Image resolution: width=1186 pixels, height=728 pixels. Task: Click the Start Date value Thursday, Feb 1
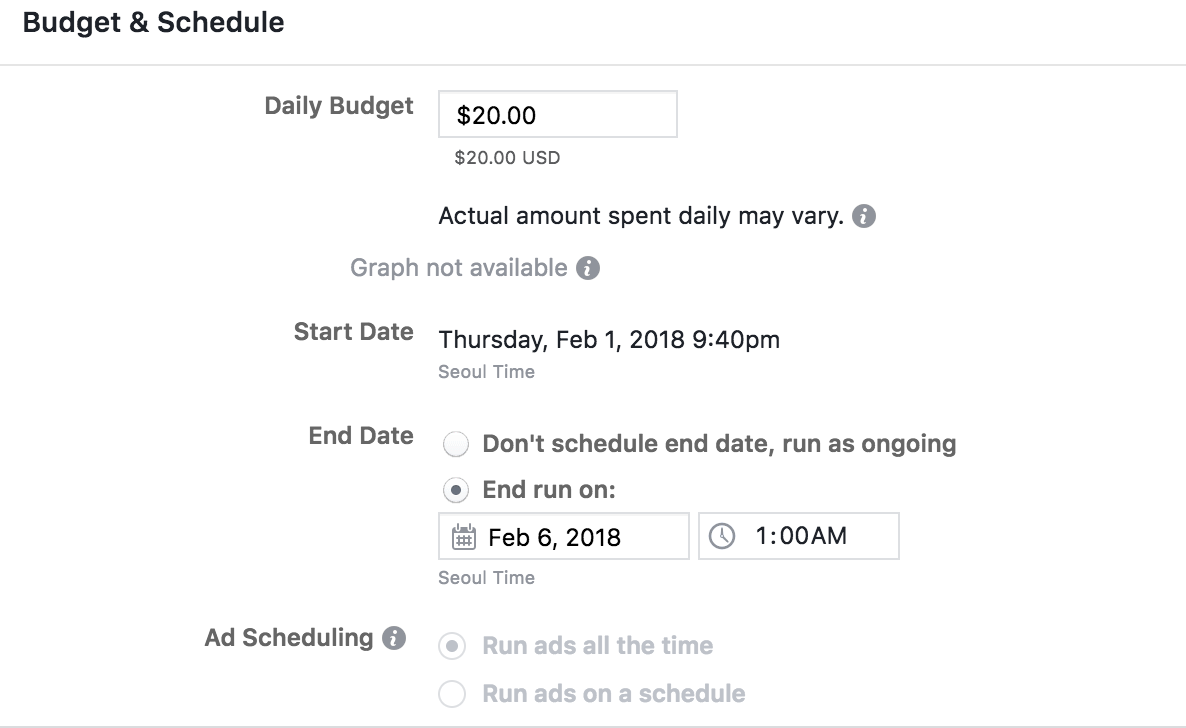[609, 340]
